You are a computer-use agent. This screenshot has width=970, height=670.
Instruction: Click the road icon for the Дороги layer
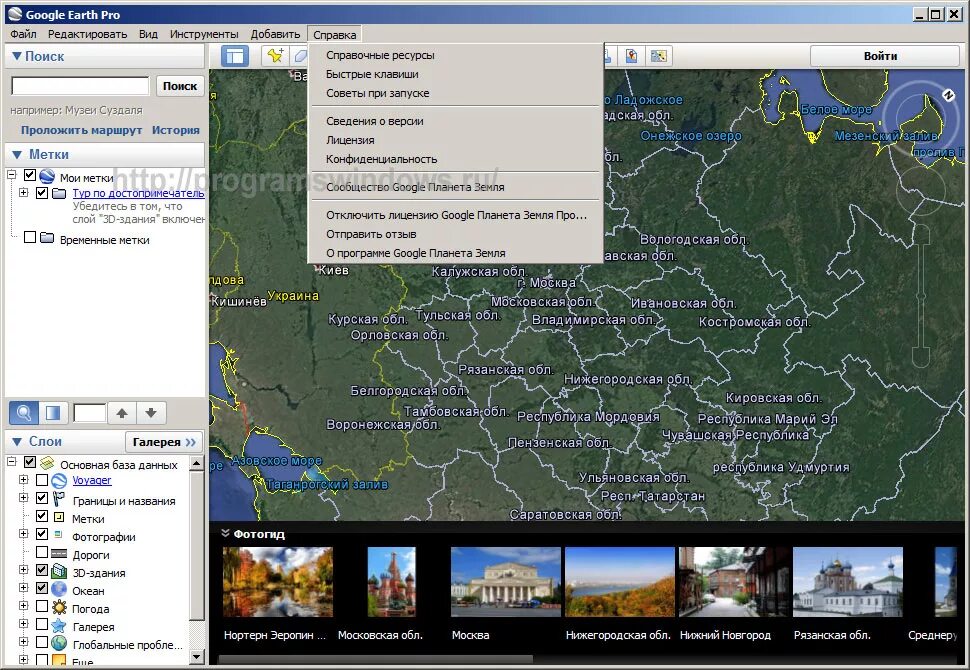(x=59, y=553)
